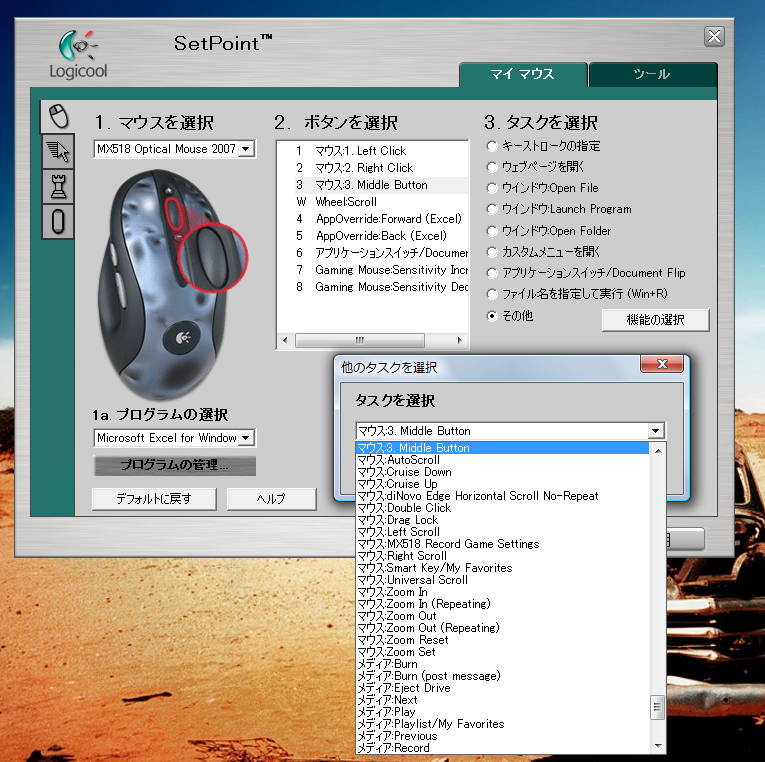Pick メディア:Burn (post message) task
The width and height of the screenshot is (765, 762).
coord(503,676)
